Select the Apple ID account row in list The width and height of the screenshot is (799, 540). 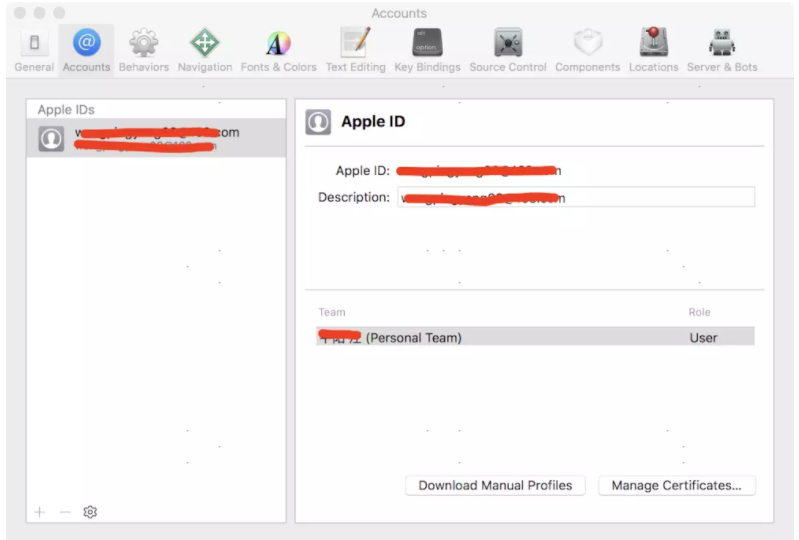click(x=156, y=138)
